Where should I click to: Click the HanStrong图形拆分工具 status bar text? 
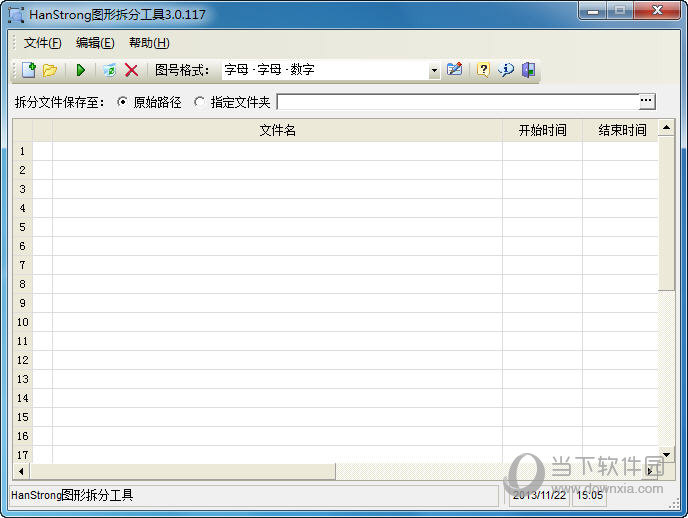[72, 496]
